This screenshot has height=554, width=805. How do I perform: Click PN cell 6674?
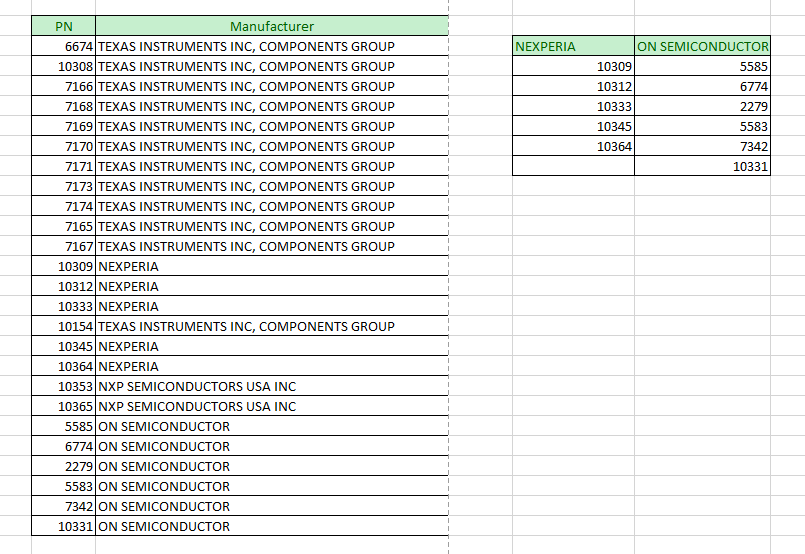64,46
